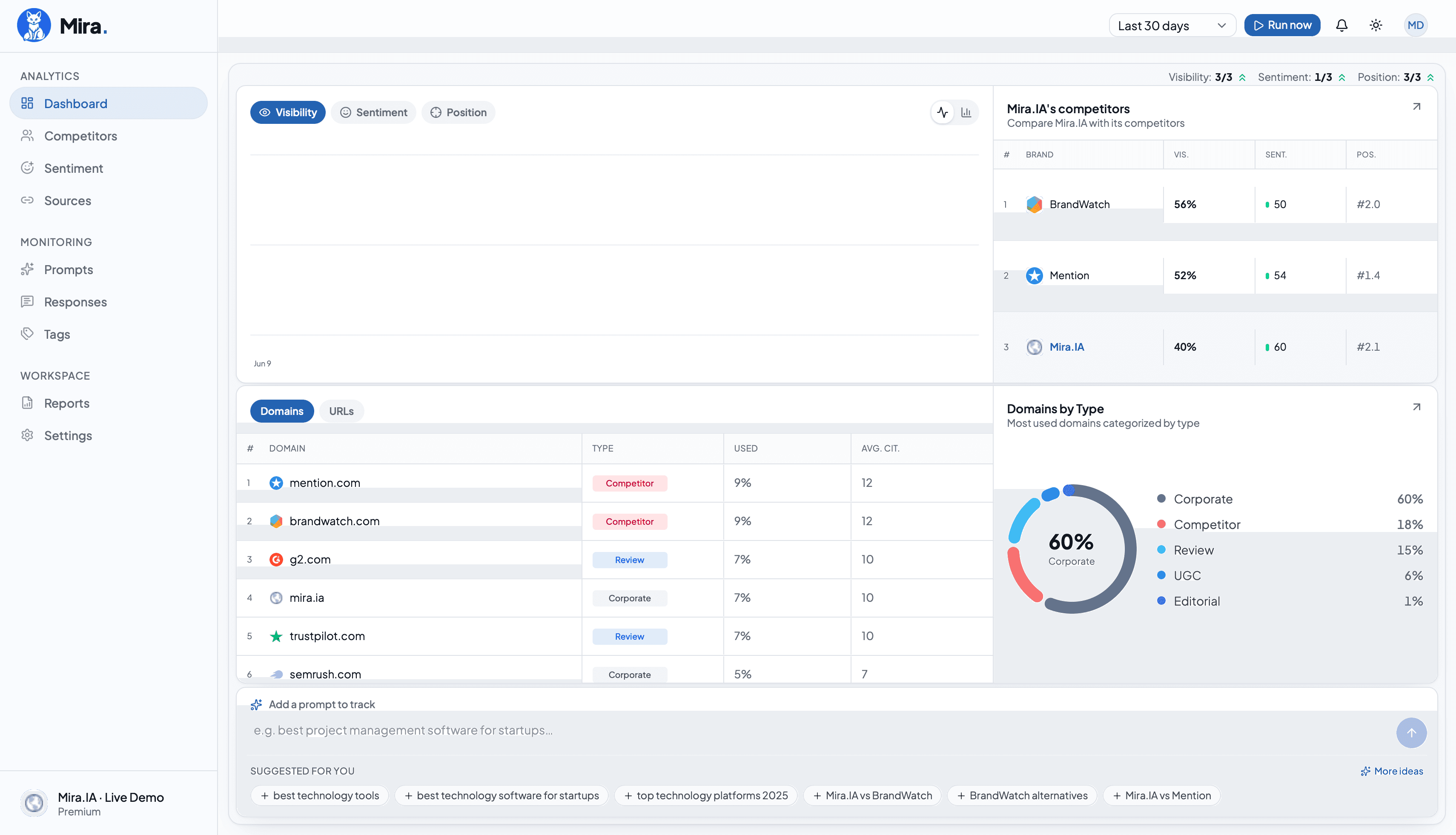Expand Mira.IA's competitors panel arrow
The image size is (1456, 835).
tap(1416, 107)
